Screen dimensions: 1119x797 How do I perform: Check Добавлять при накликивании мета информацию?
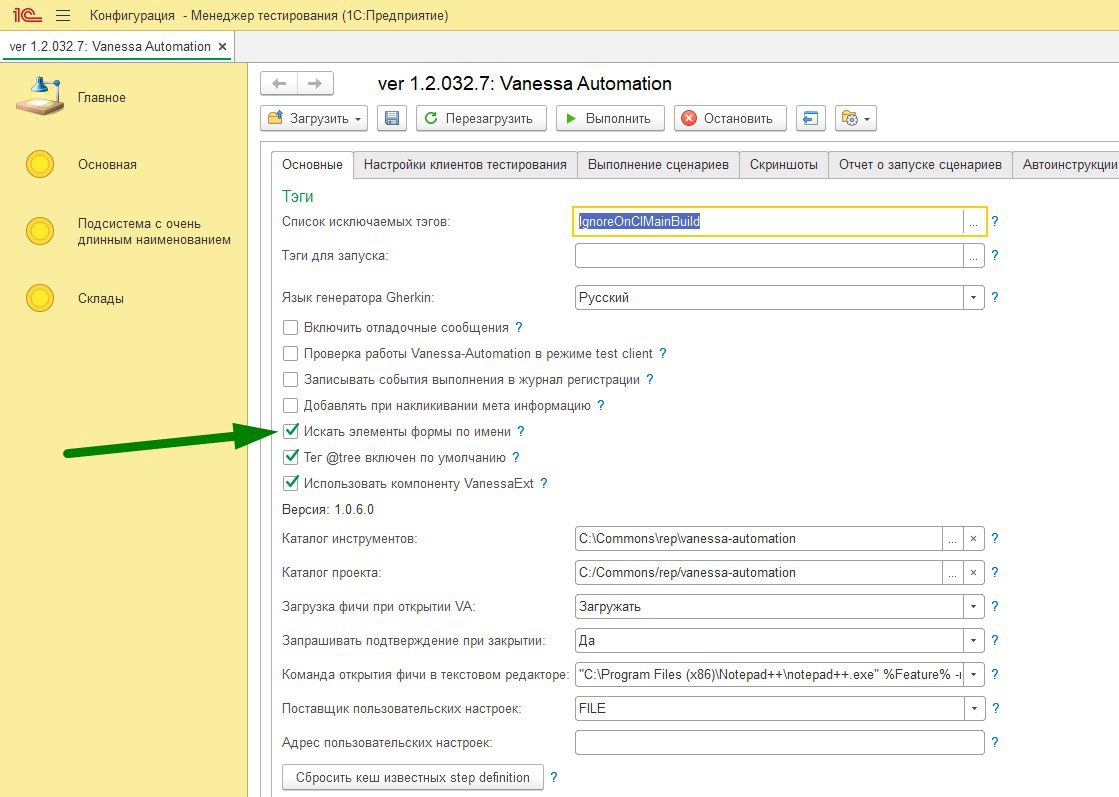pos(290,405)
